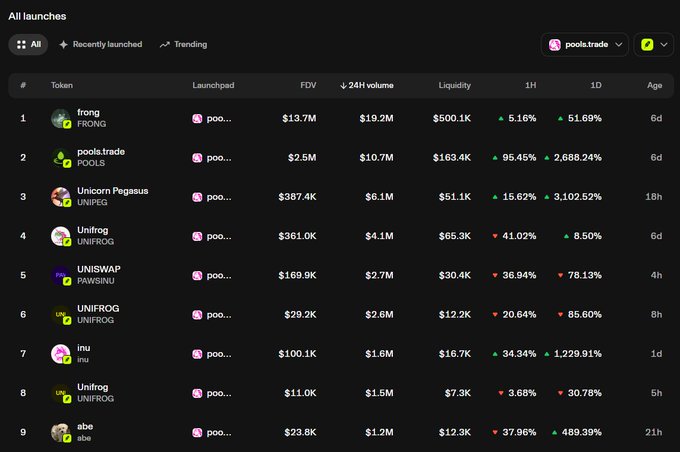Click FDV value $11.0K
The height and width of the screenshot is (452, 680).
tap(300, 393)
